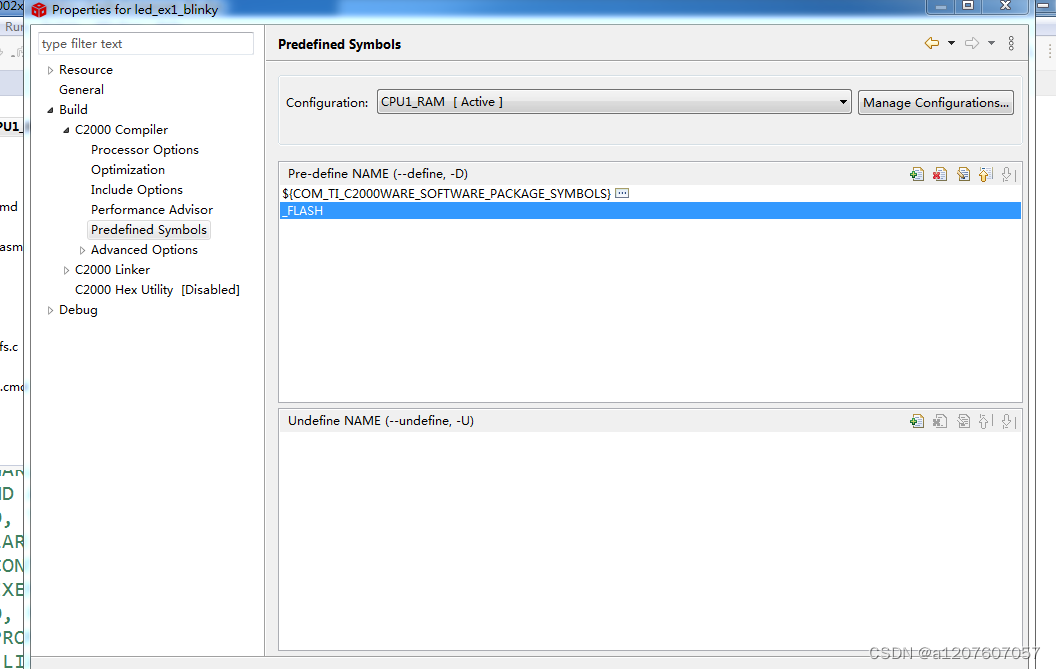Image resolution: width=1056 pixels, height=669 pixels.
Task: Expand the Resource tree node
Action: point(51,70)
